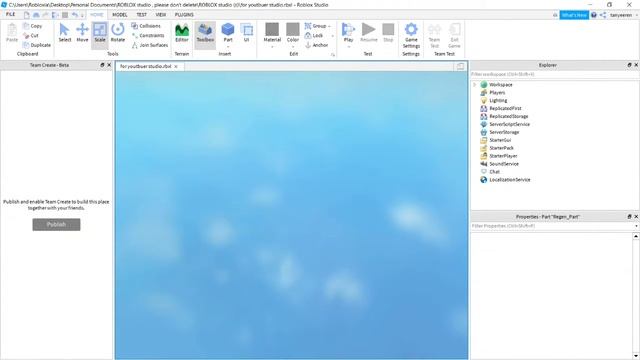640x360 pixels.
Task: Open the Material picker
Action: click(272, 33)
